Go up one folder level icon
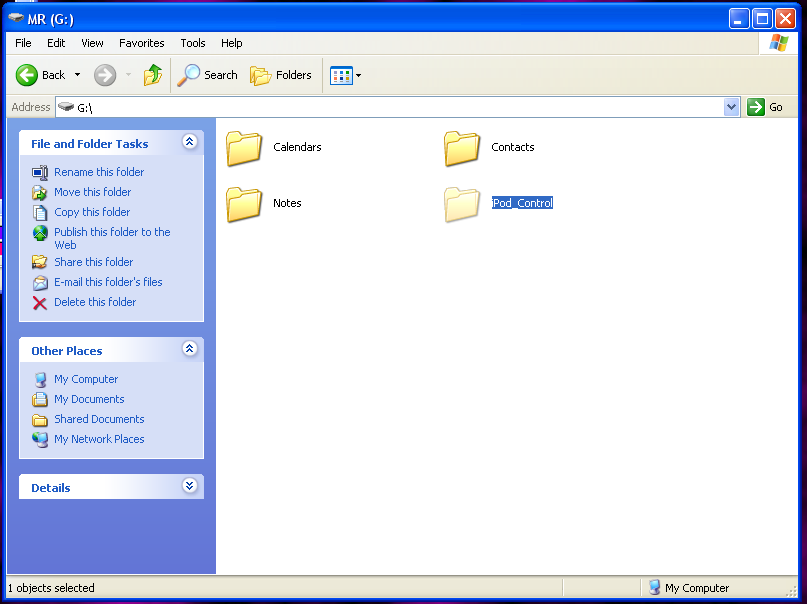The height and width of the screenshot is (604, 807). click(153, 75)
